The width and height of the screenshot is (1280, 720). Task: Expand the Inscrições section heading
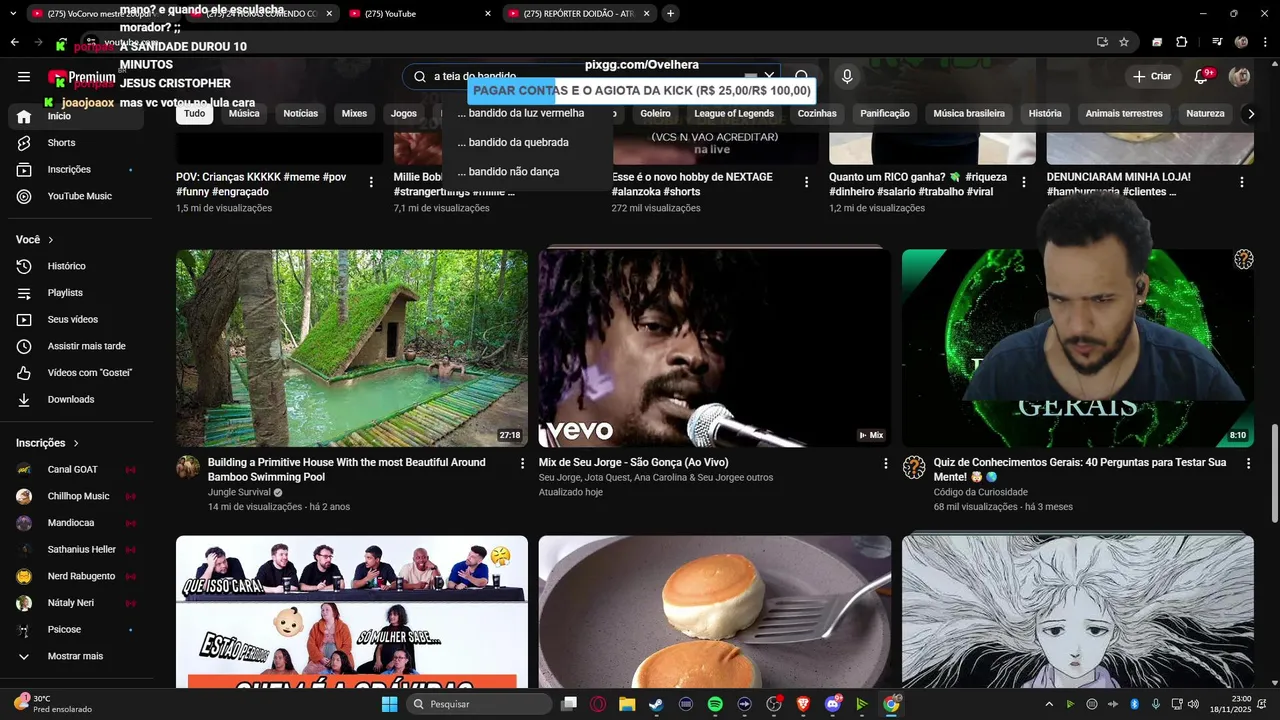pyautogui.click(x=47, y=443)
